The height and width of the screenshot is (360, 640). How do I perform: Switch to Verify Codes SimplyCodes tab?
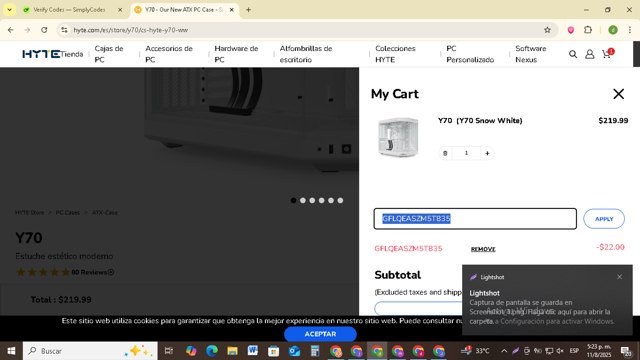[69, 9]
